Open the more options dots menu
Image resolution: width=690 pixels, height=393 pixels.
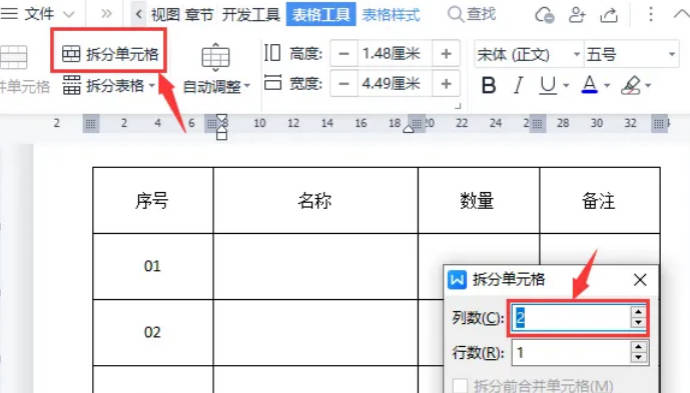click(x=650, y=14)
